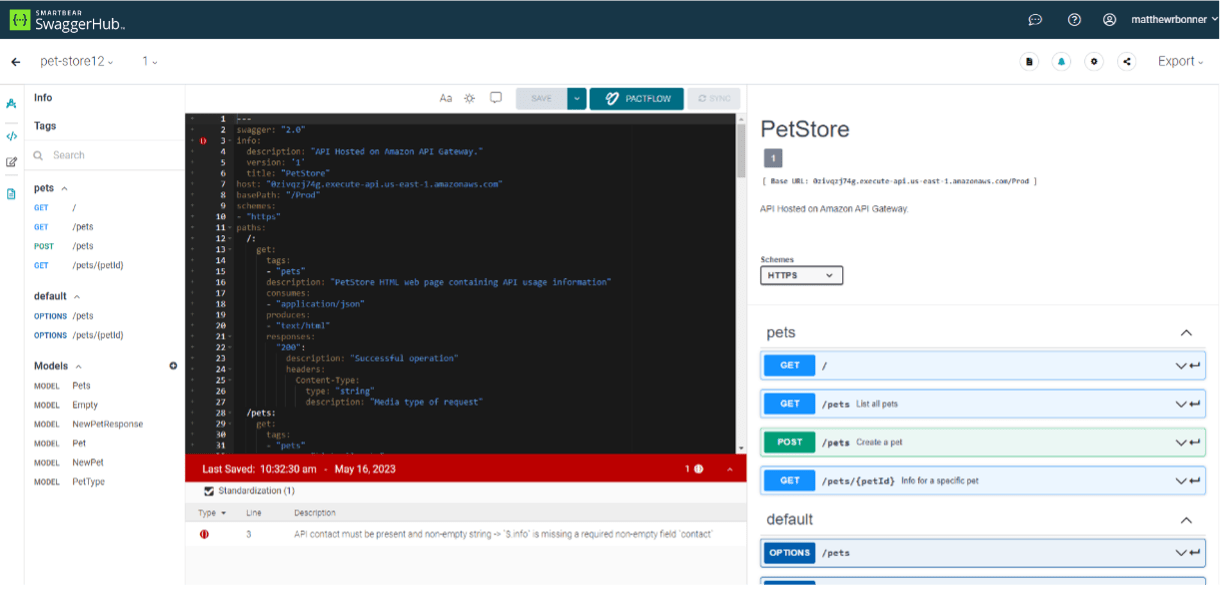Image resolution: width=1222 pixels, height=589 pixels.
Task: Click the red error icon in line 3 row
Action: pos(204,534)
